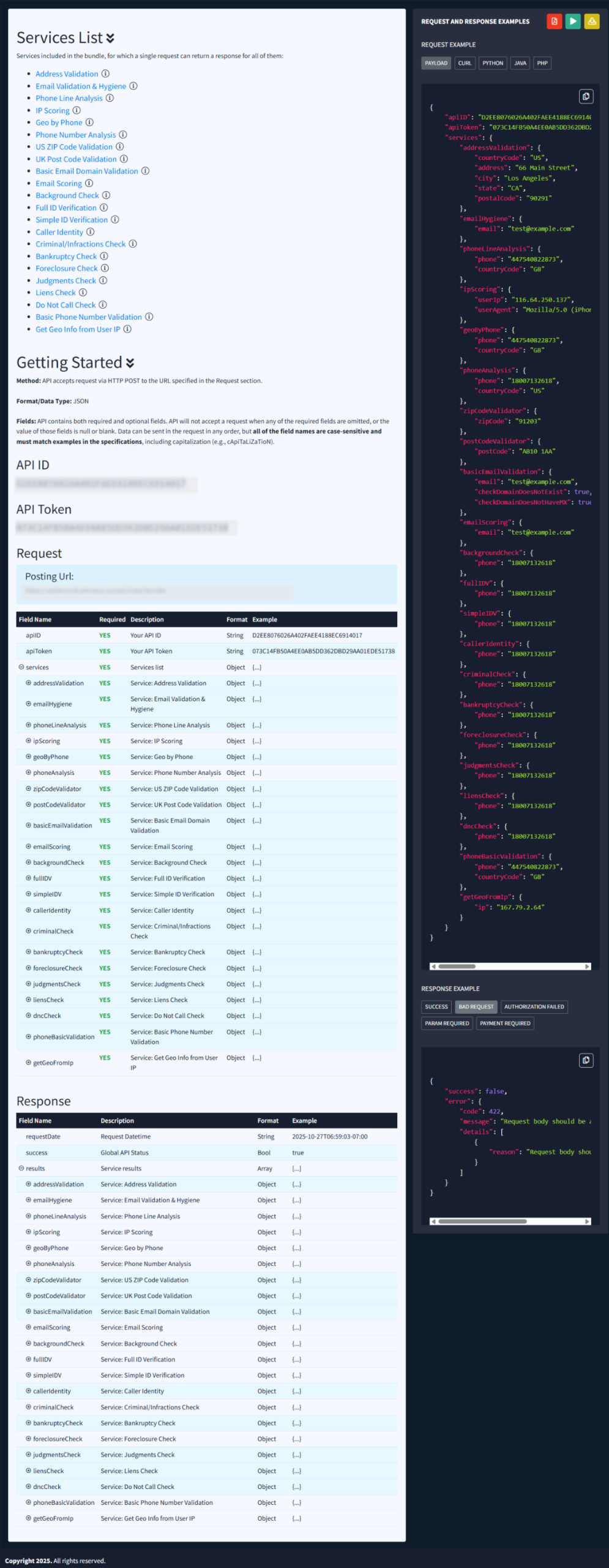
Task: Expand the results row's getGeoFromIp field
Action: coord(29,1518)
